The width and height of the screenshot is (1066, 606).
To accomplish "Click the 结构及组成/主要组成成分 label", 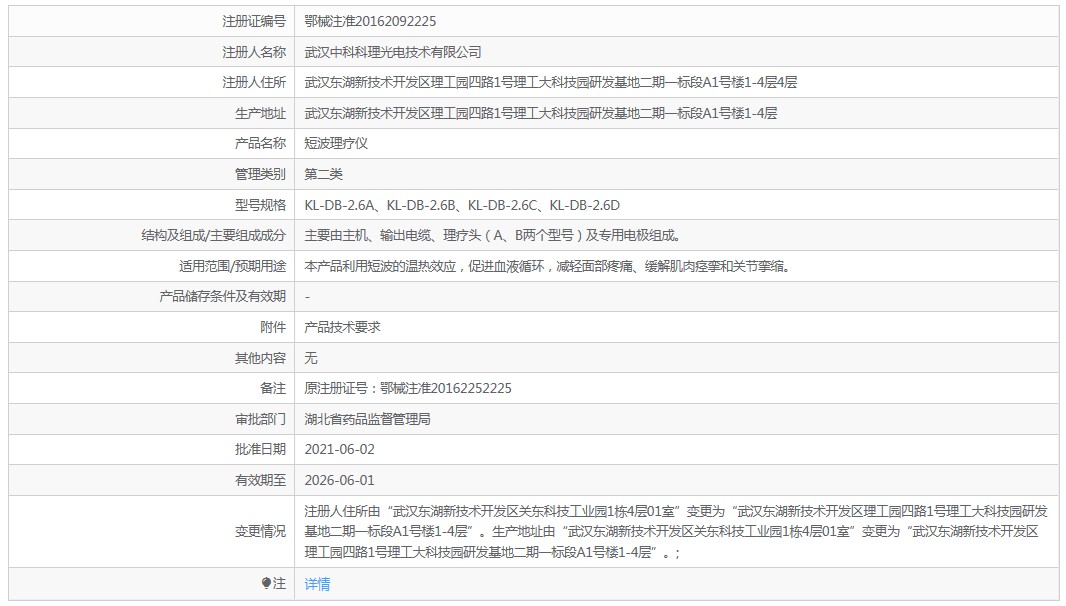I will coord(213,235).
